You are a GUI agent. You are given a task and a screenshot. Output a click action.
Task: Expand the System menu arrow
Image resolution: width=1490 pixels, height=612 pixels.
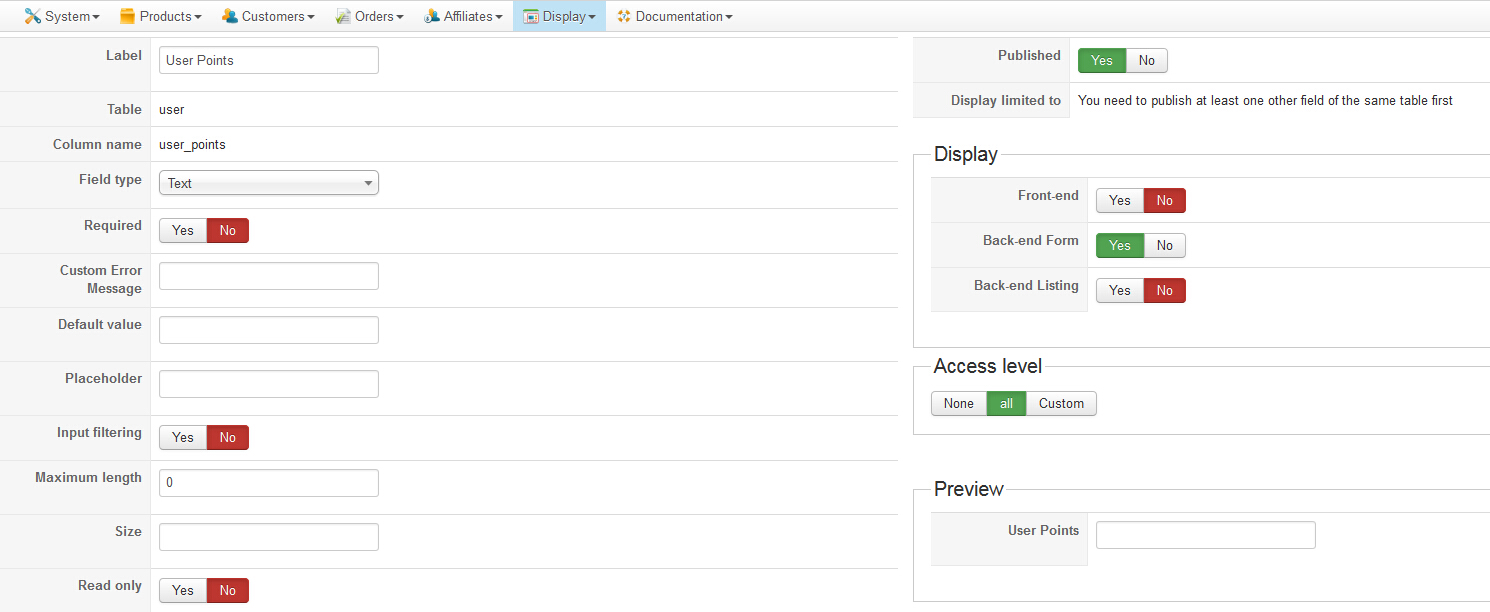96,17
